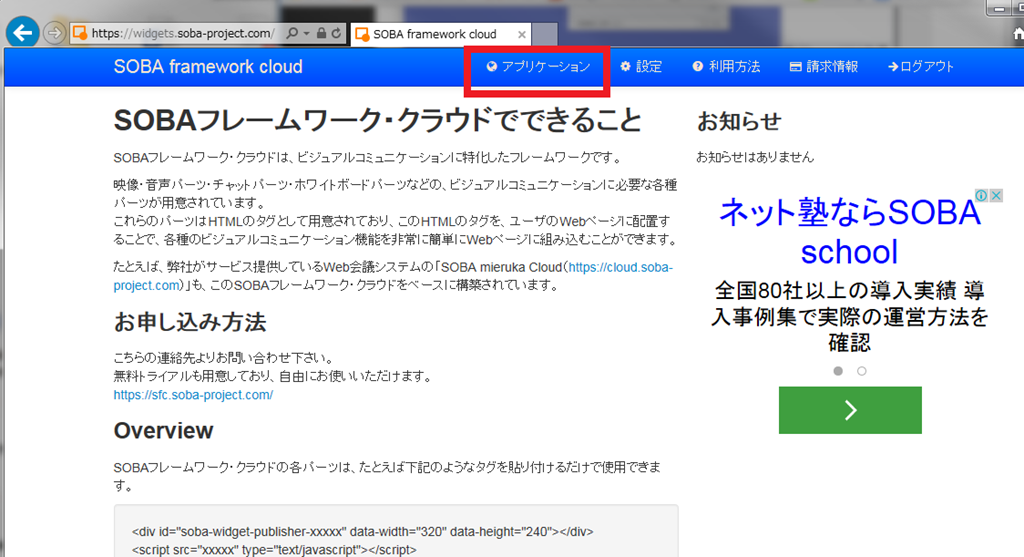Click the browser home icon

coord(1018,35)
